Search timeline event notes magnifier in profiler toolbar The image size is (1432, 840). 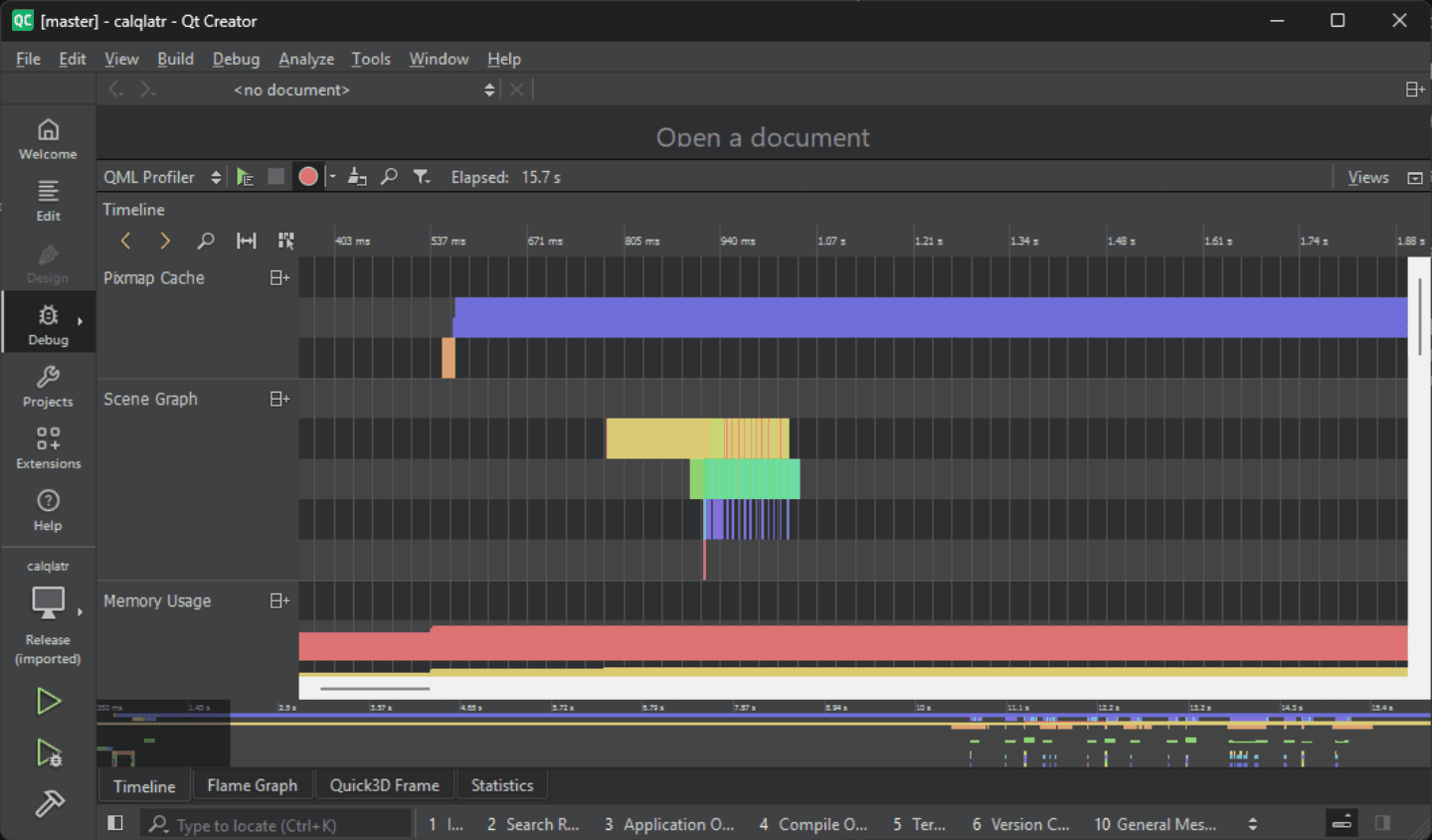coord(389,177)
